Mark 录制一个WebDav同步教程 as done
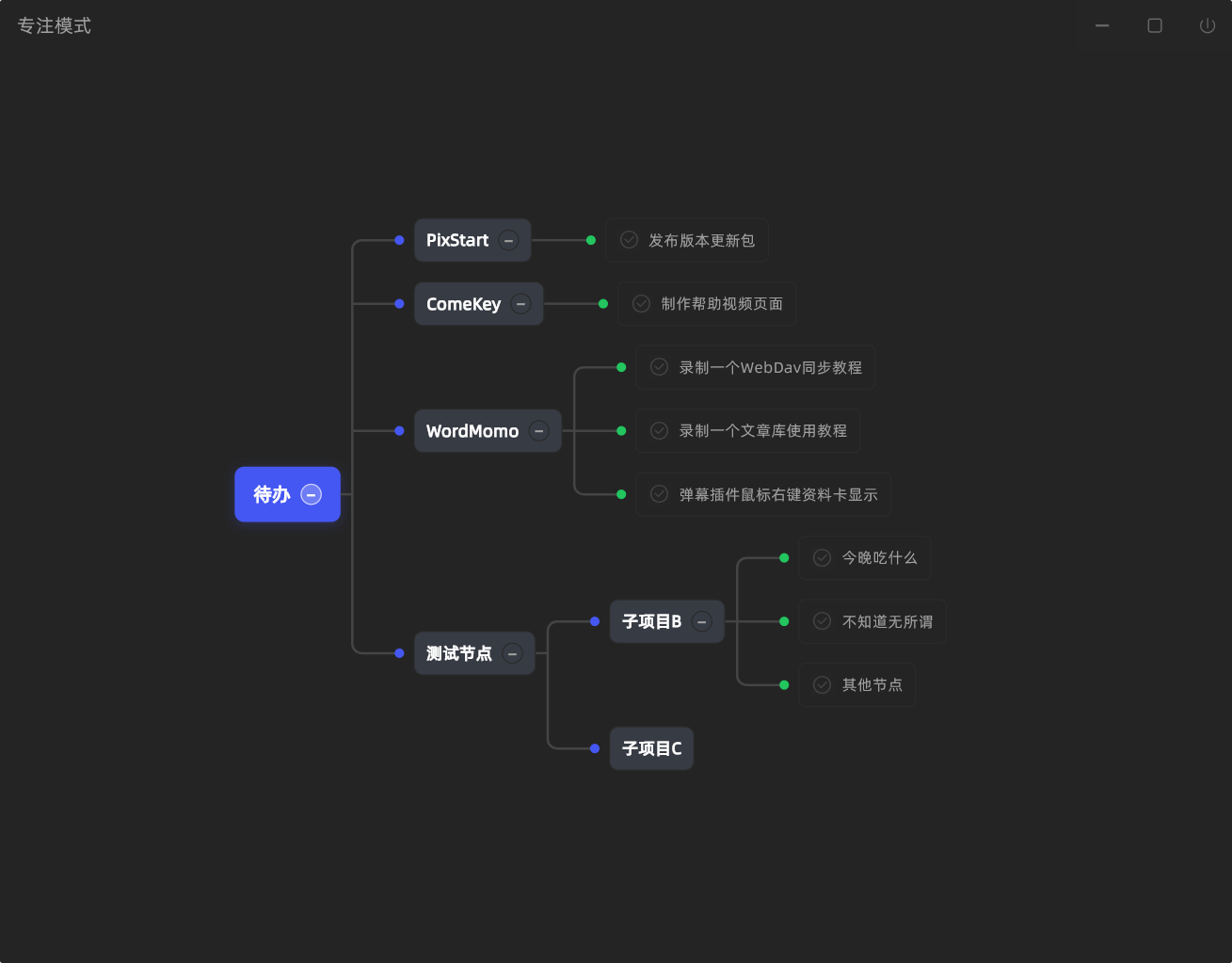The width and height of the screenshot is (1232, 963). point(659,367)
